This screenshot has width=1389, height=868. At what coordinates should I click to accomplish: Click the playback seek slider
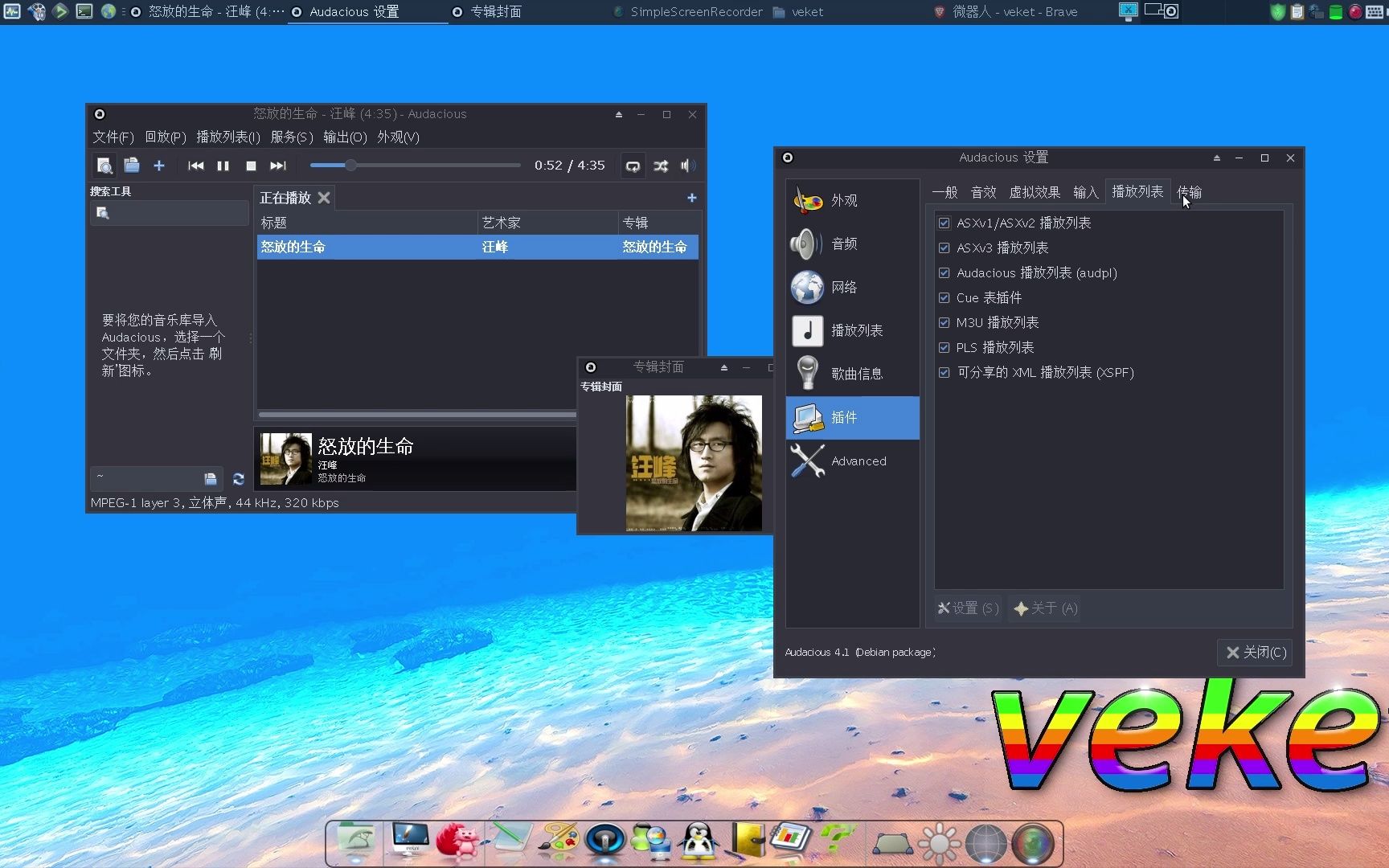tap(415, 166)
